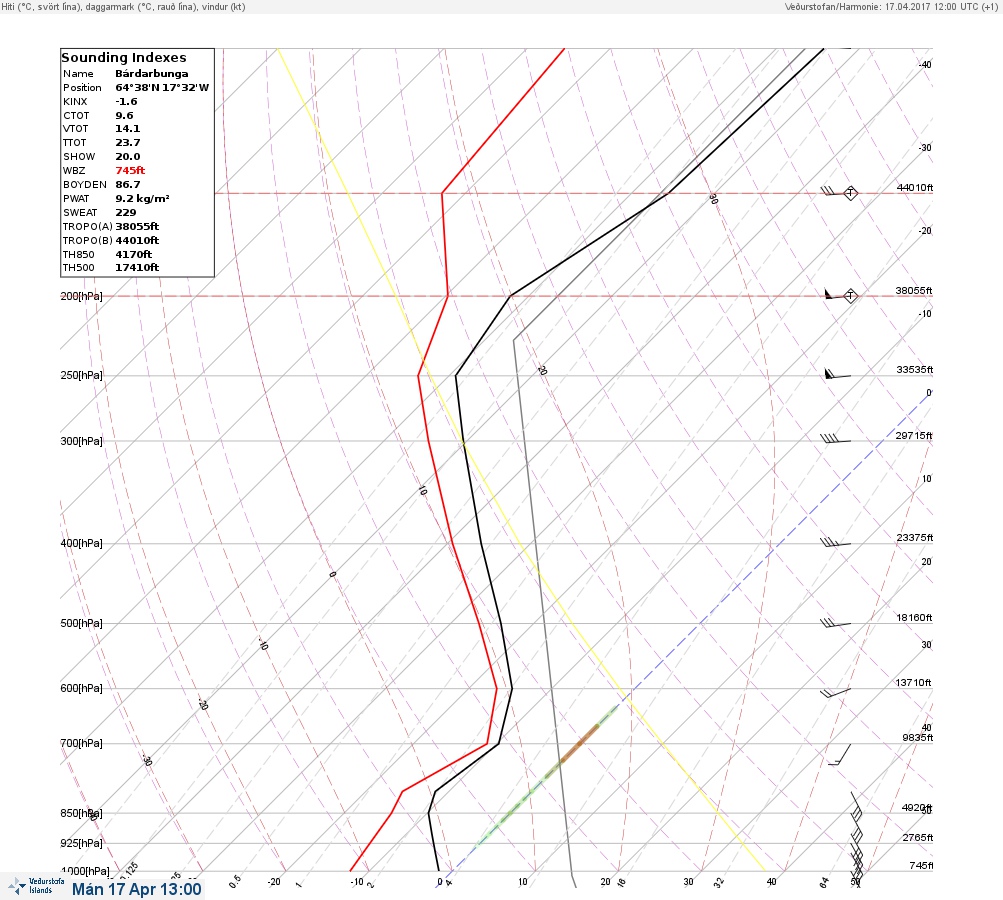Click the 200[hPa] pressure label
Viewport: 1003px width, 900px height.
pyautogui.click(x=81, y=296)
